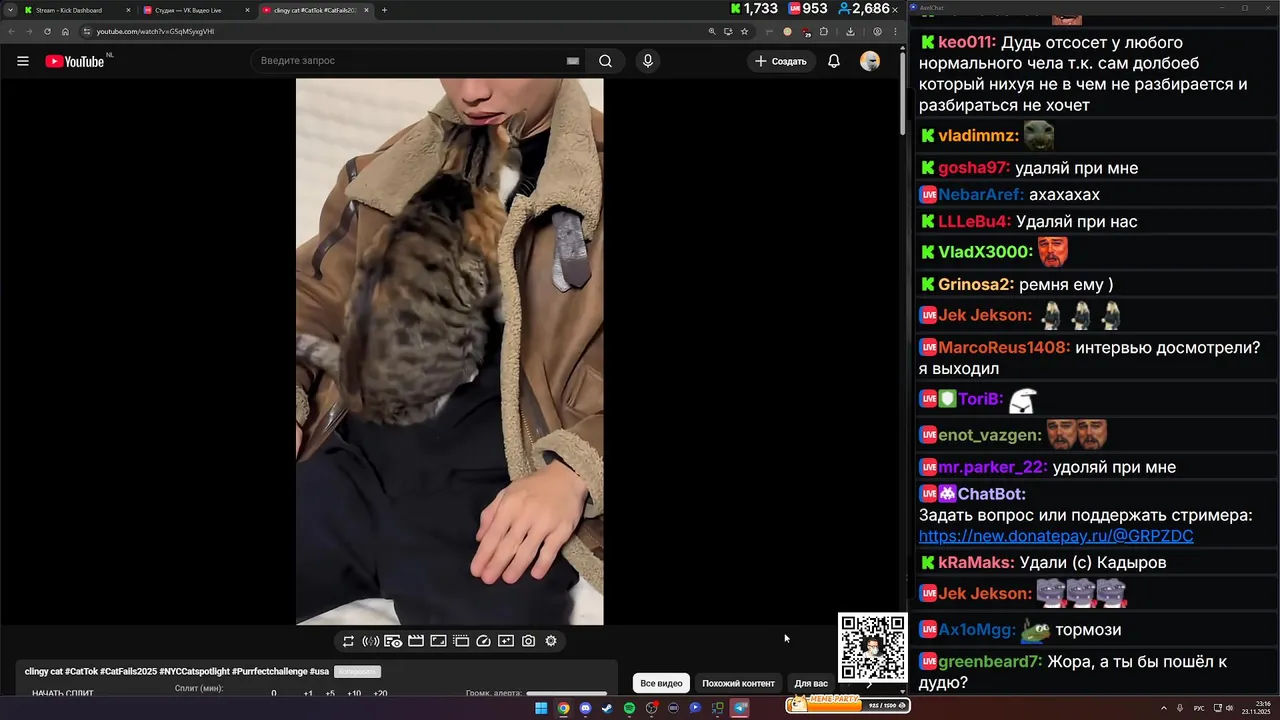Open the YouTube account avatar menu
1280x720 pixels.
pos(870,61)
